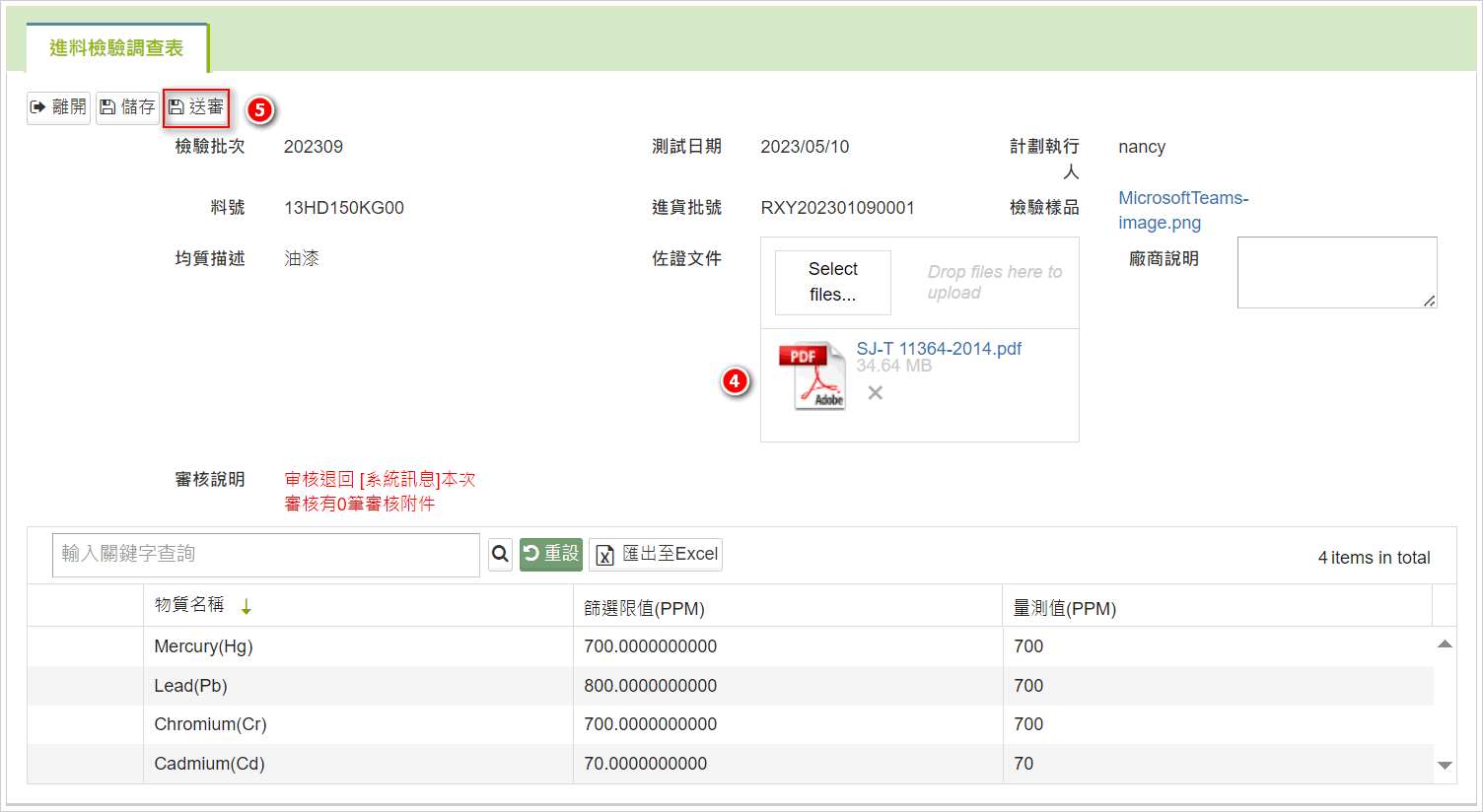This screenshot has width=1483, height=812.
Task: Click the 34.64 MB file size
Action: click(893, 366)
